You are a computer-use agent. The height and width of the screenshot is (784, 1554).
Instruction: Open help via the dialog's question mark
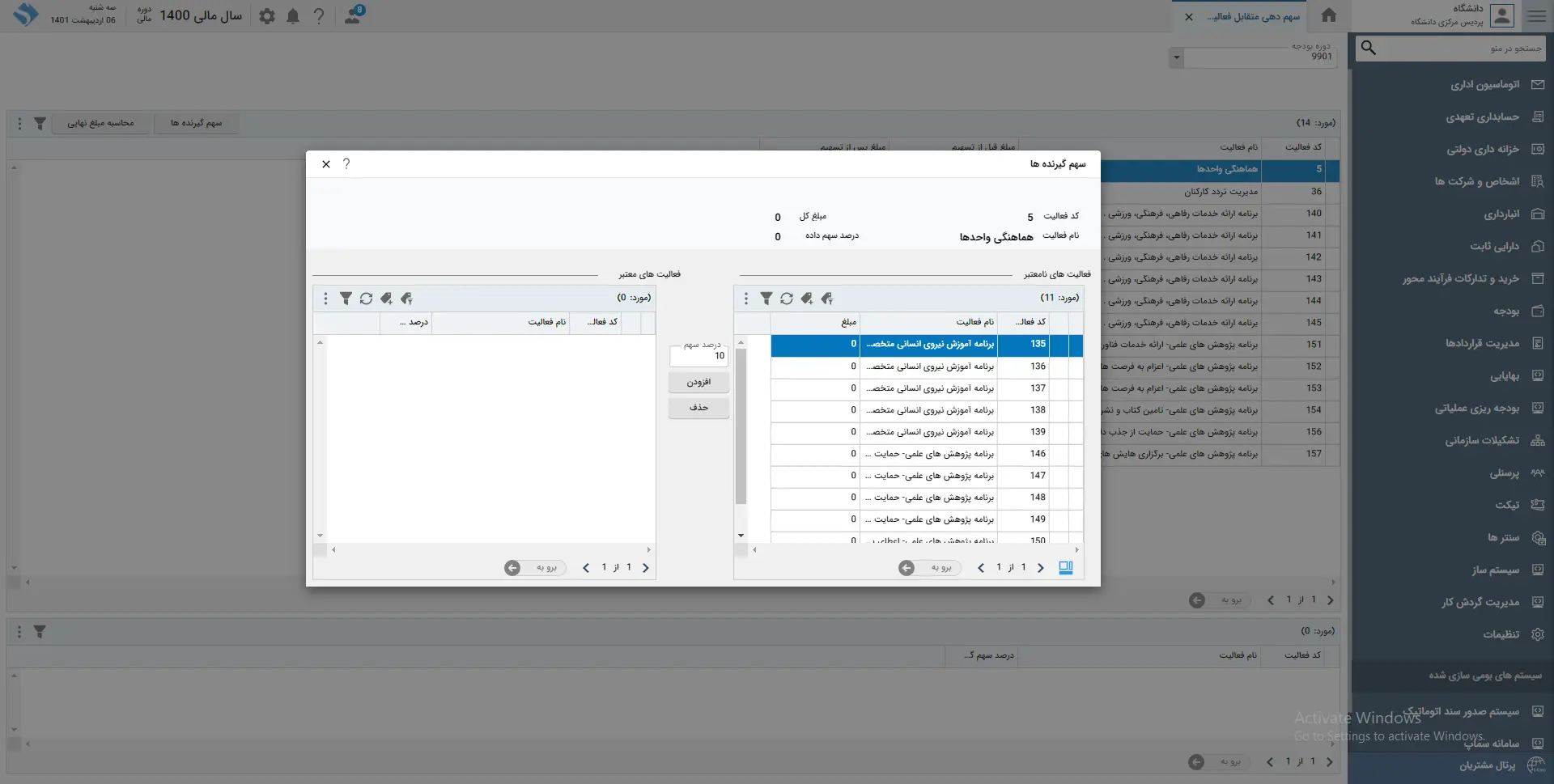click(346, 164)
